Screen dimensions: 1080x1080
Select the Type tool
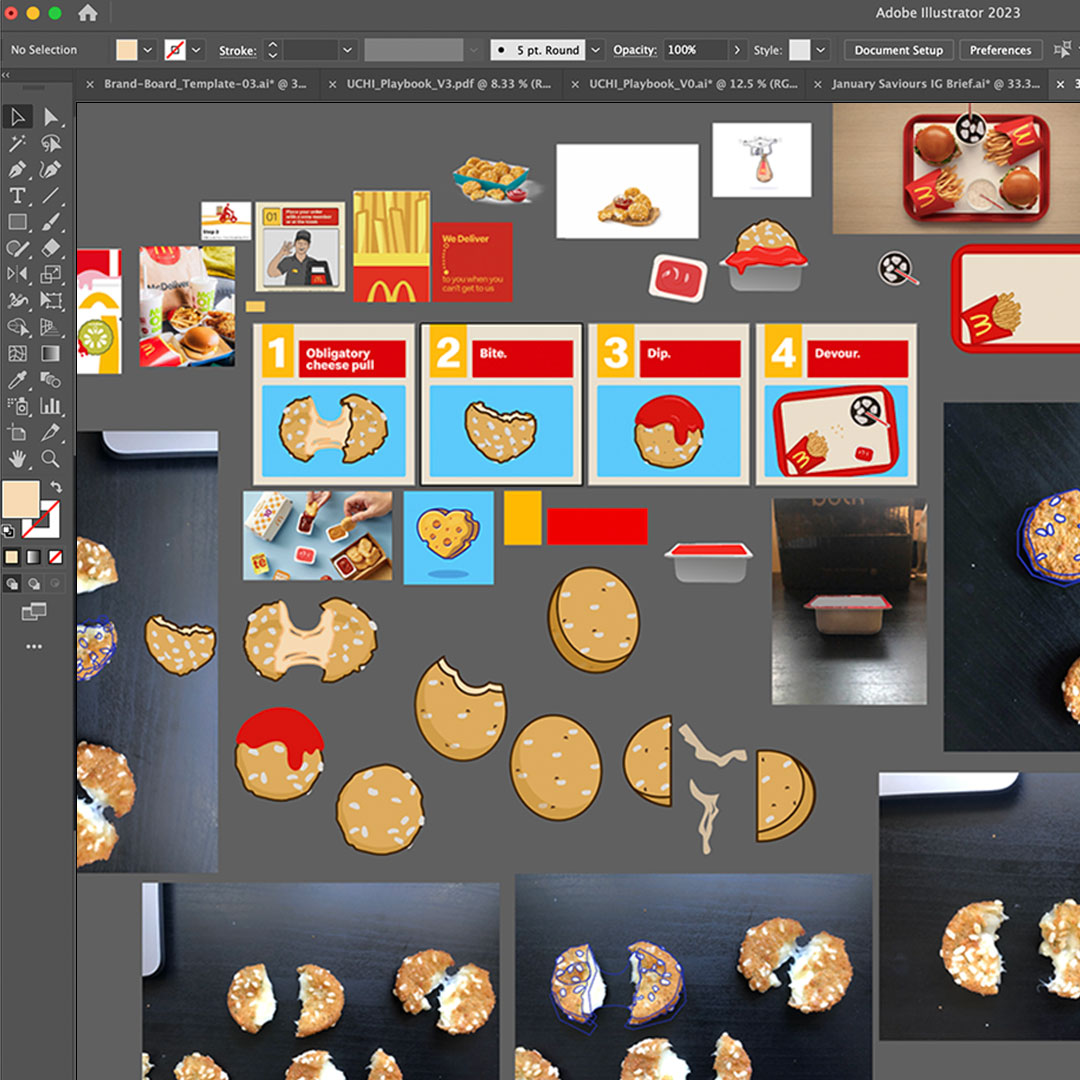coord(18,196)
